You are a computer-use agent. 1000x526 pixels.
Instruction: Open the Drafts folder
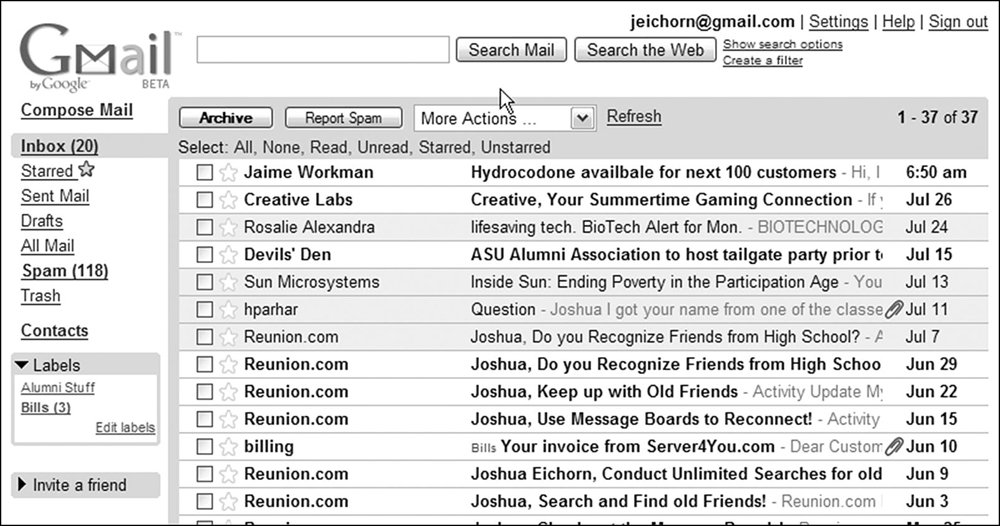42,221
